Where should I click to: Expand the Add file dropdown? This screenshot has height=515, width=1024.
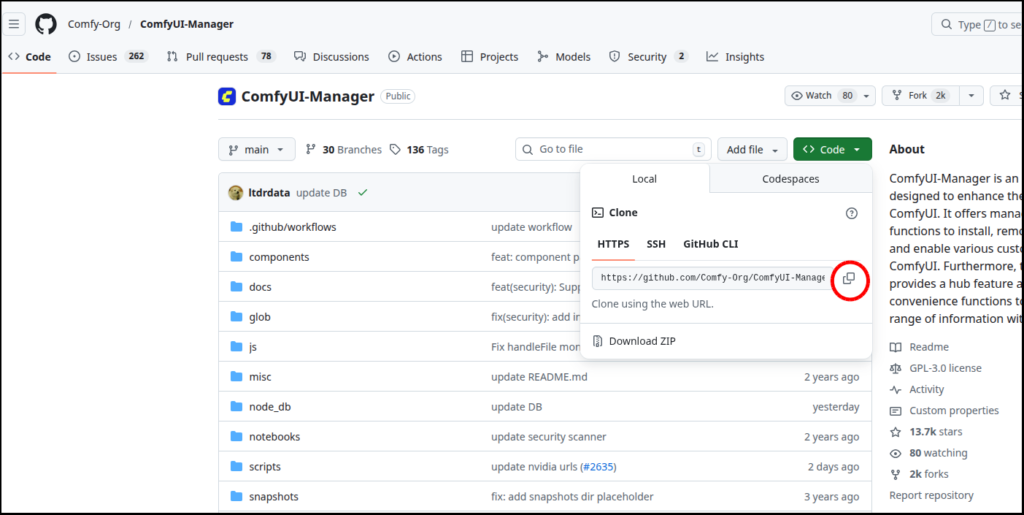752,150
